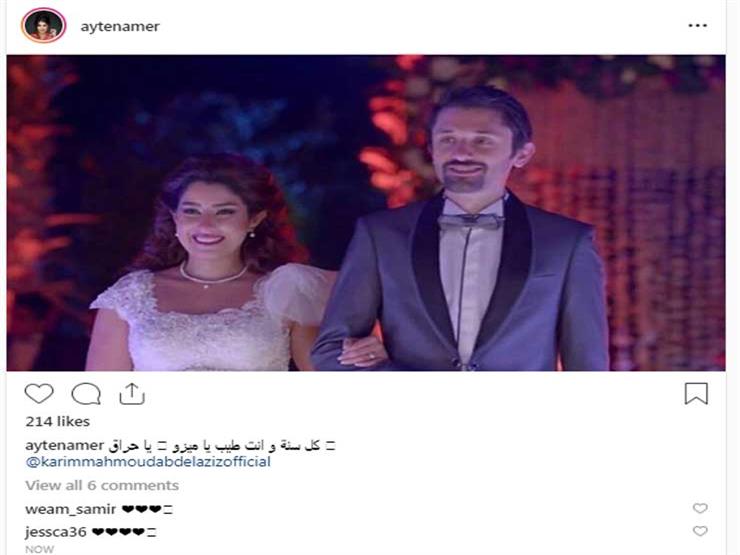Click the NOW timestamp under comments

pyautogui.click(x=40, y=549)
